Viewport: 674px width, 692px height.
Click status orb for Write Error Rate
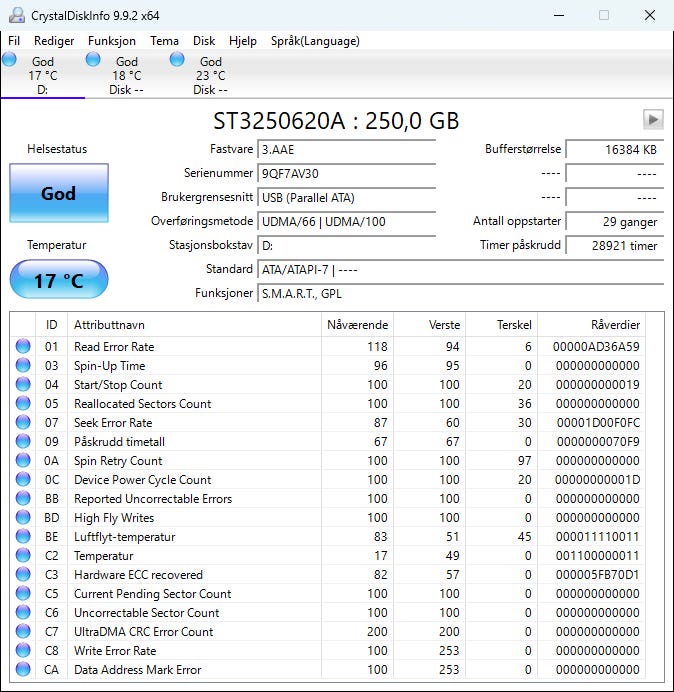click(23, 650)
